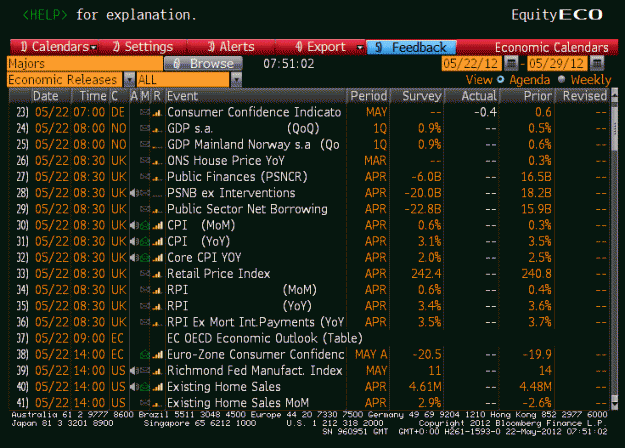625x448 pixels.
Task: Click the Economic Releases combo field
Action: [65, 80]
